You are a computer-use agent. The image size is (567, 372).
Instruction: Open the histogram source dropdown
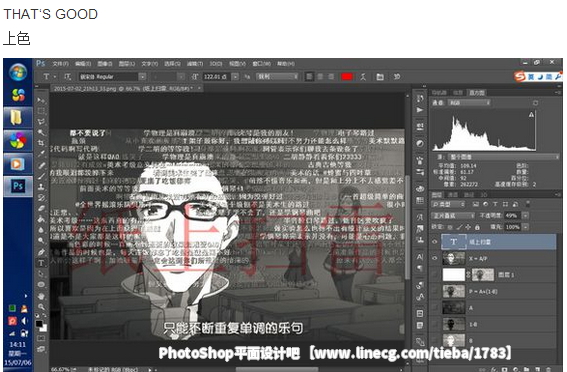pos(504,157)
